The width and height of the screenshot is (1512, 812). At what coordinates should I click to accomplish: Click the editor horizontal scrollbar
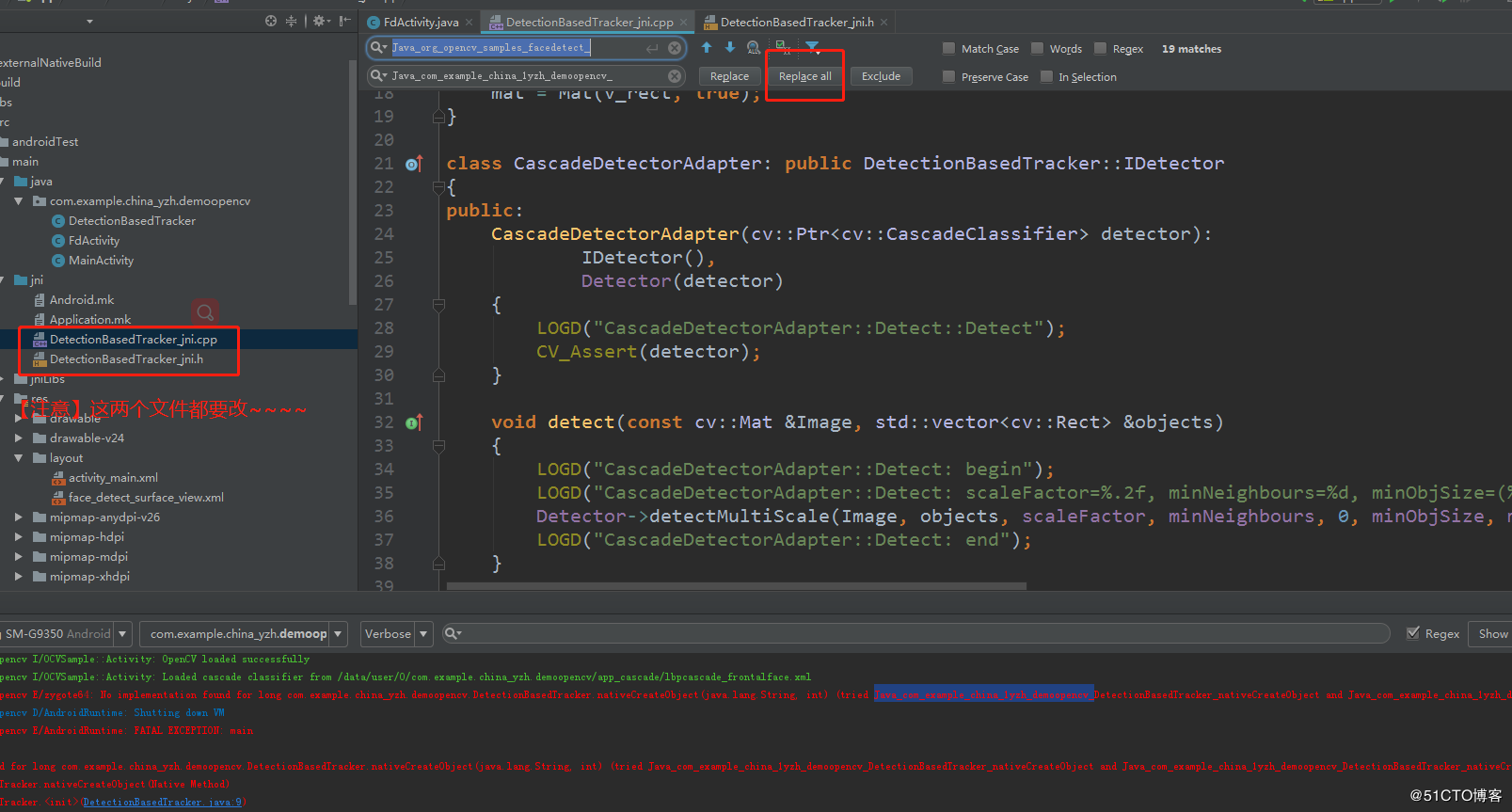[736, 585]
